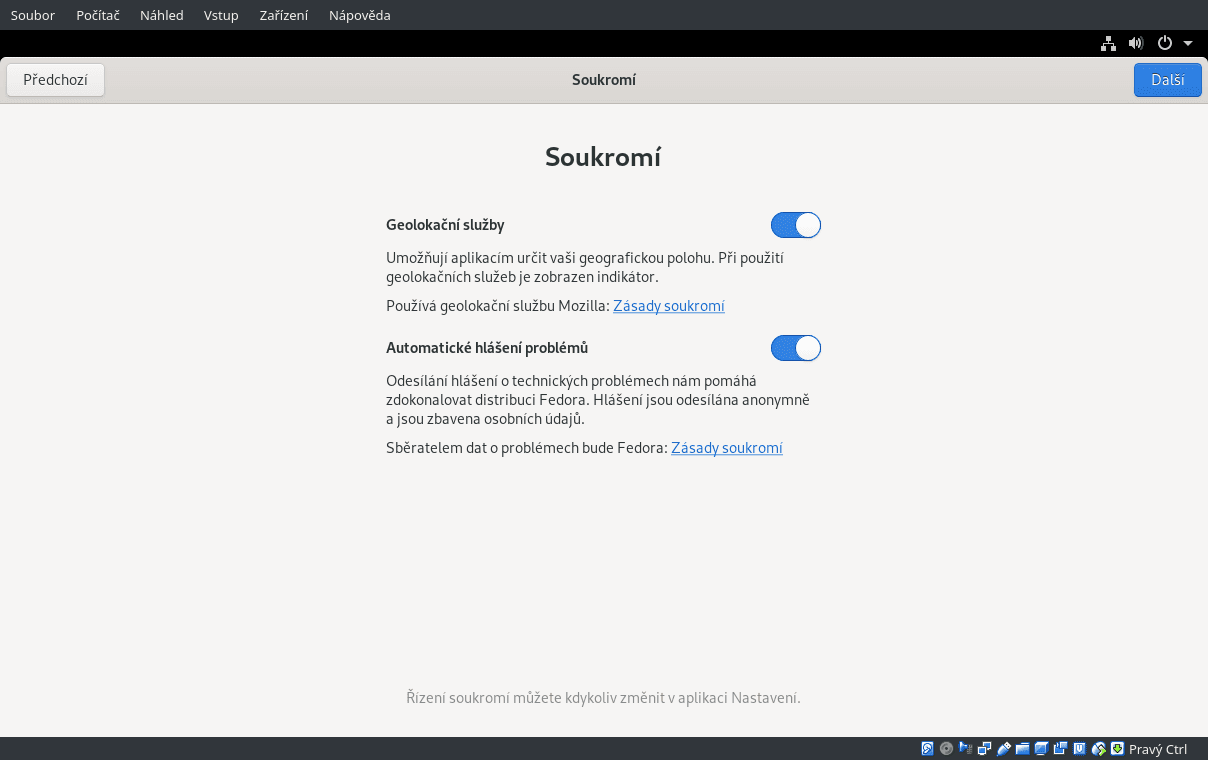The image size is (1208, 760).
Task: Click the optical drive icon in VirtualBox status bar
Action: (946, 748)
